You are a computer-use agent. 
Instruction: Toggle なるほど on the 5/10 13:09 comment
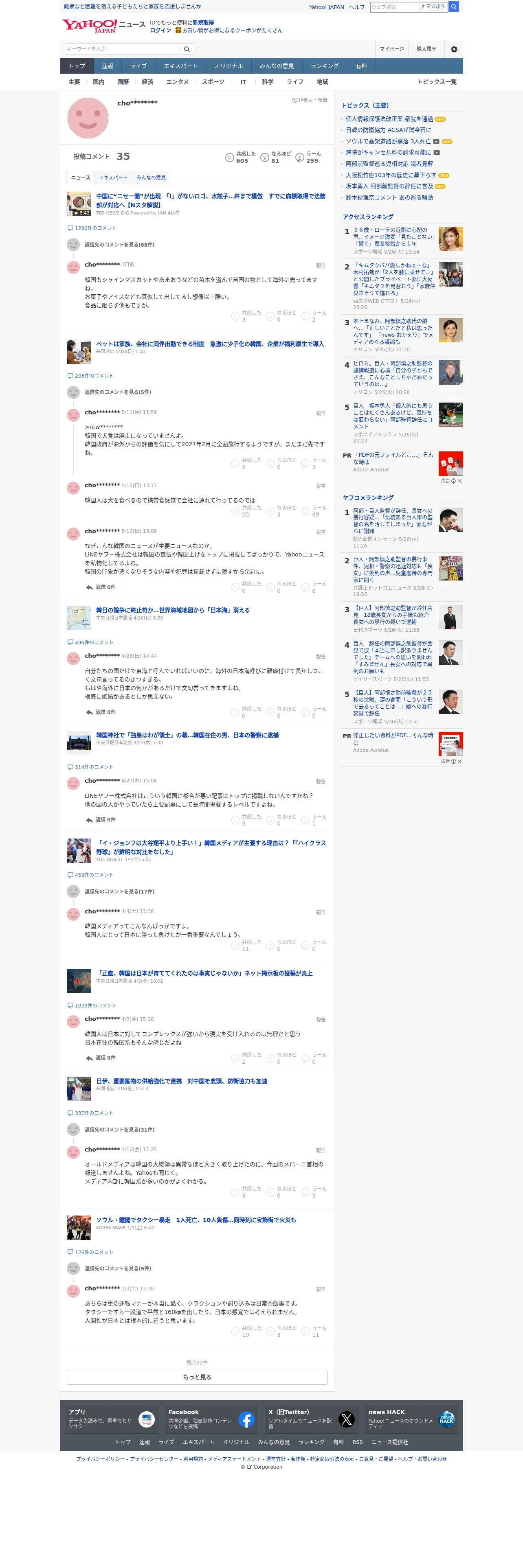coord(281,587)
